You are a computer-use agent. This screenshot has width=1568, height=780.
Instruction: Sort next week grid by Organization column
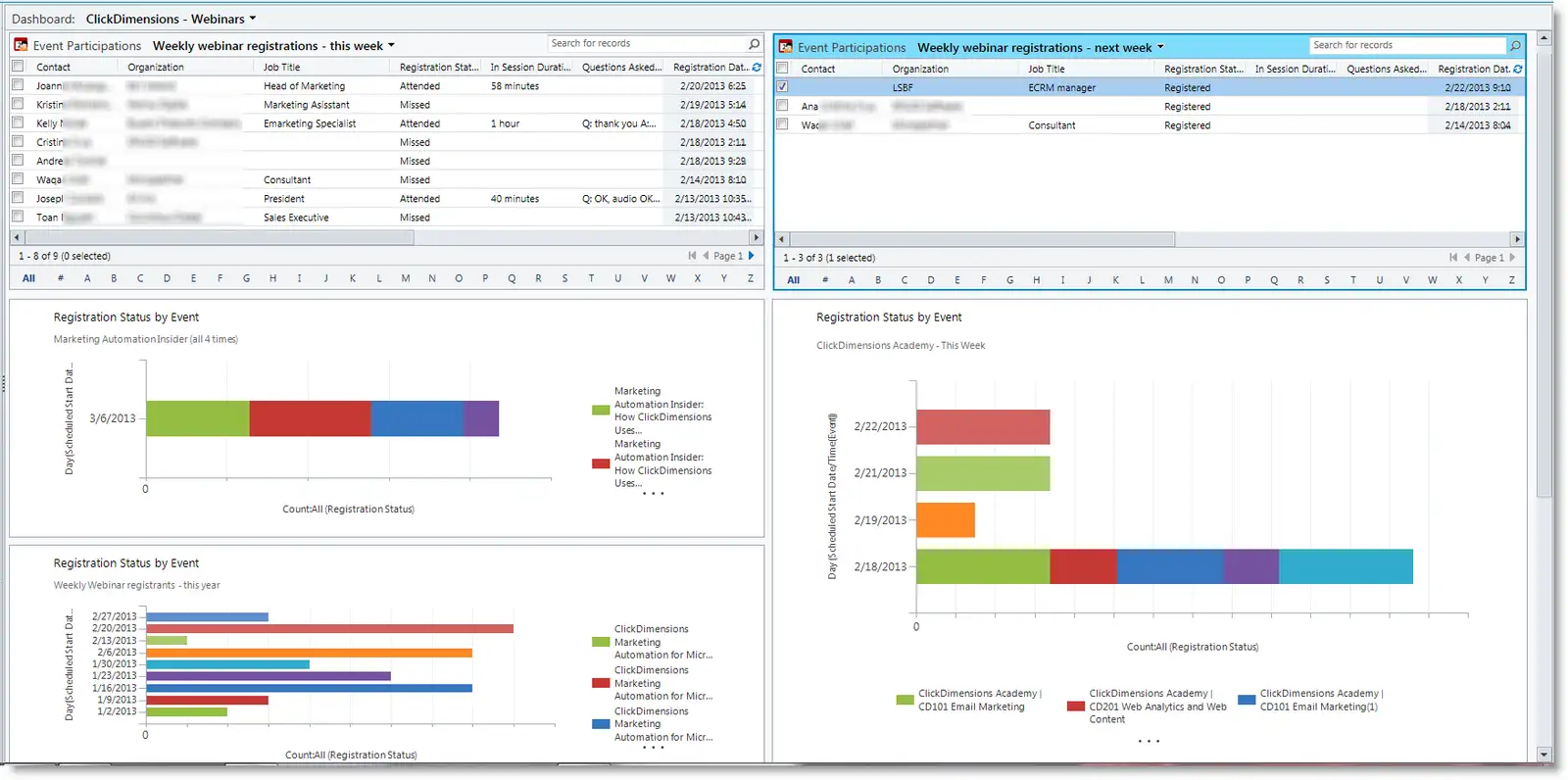tap(920, 70)
